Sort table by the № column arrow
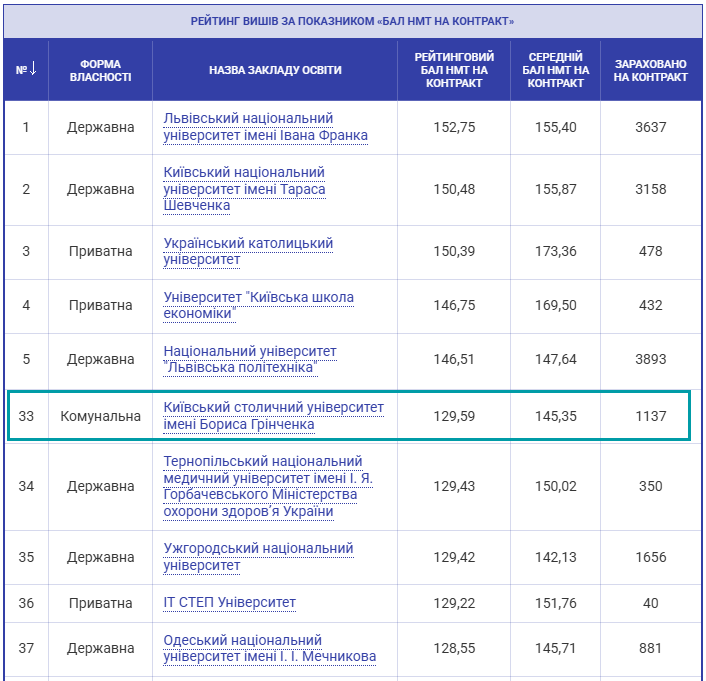 coord(33,69)
